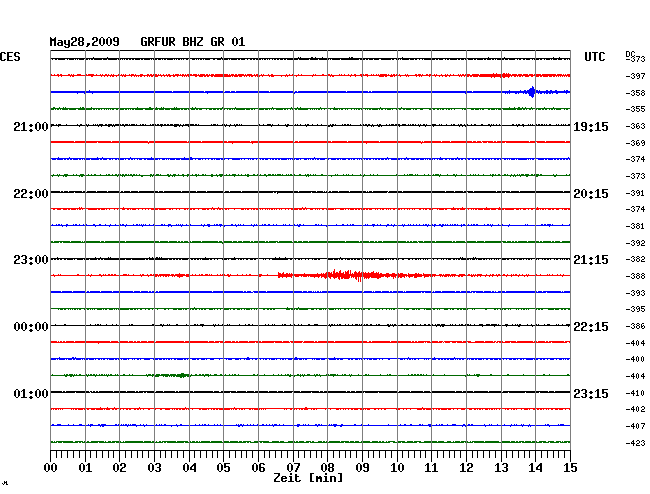Click the 22:15 UTC time label

coord(591,327)
